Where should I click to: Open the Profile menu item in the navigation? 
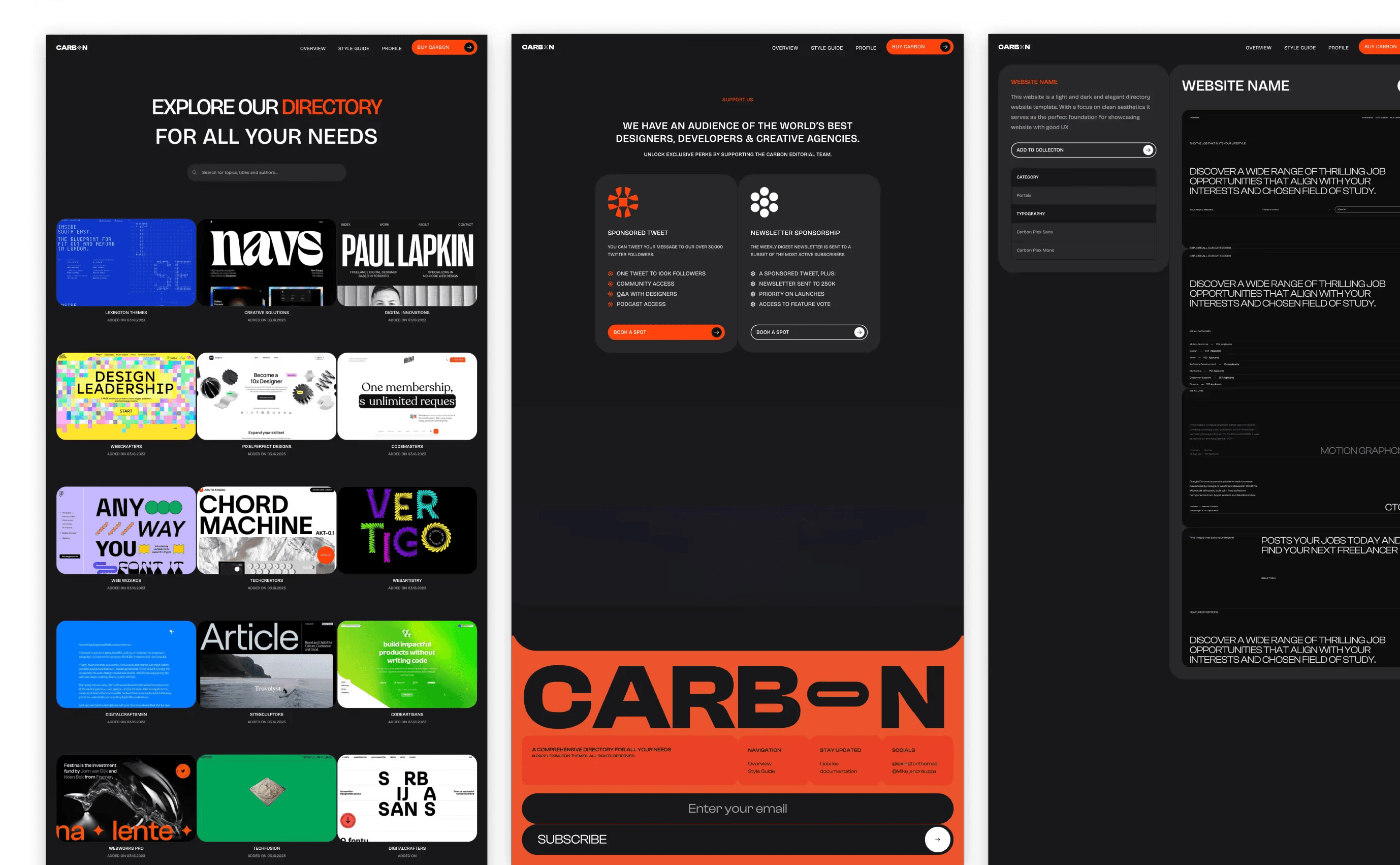tap(392, 49)
